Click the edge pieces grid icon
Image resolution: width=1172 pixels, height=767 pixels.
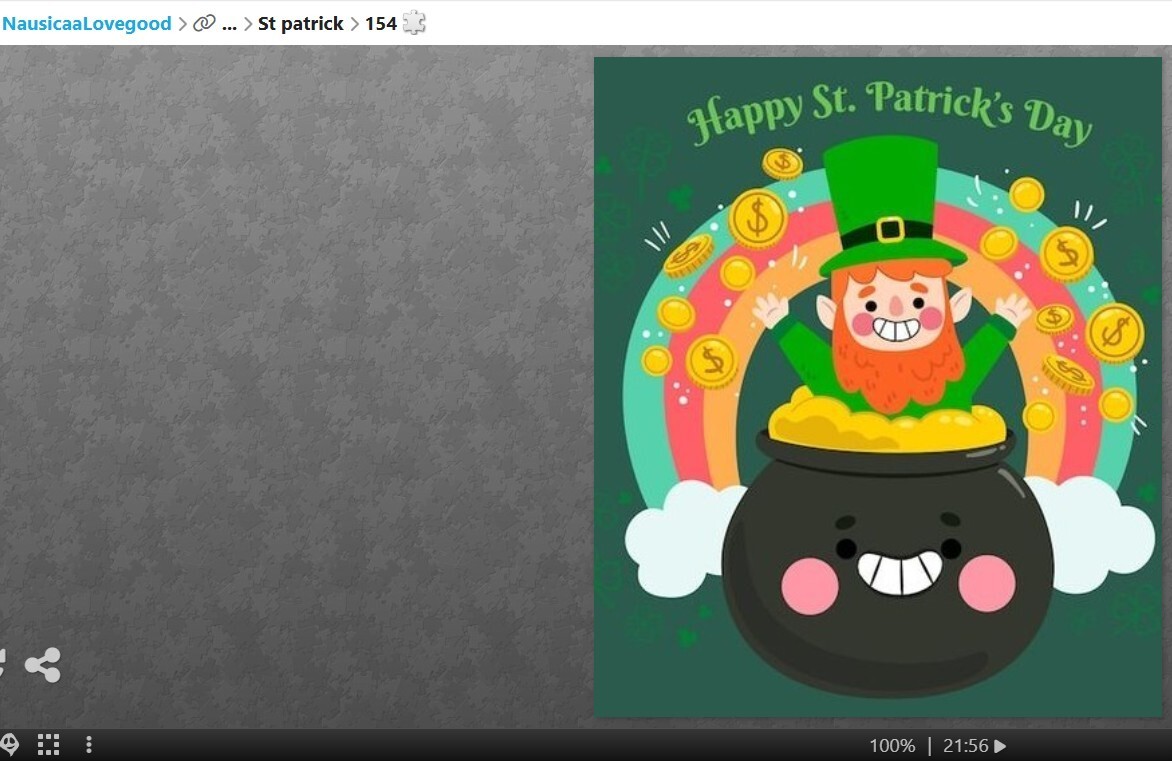(x=49, y=745)
